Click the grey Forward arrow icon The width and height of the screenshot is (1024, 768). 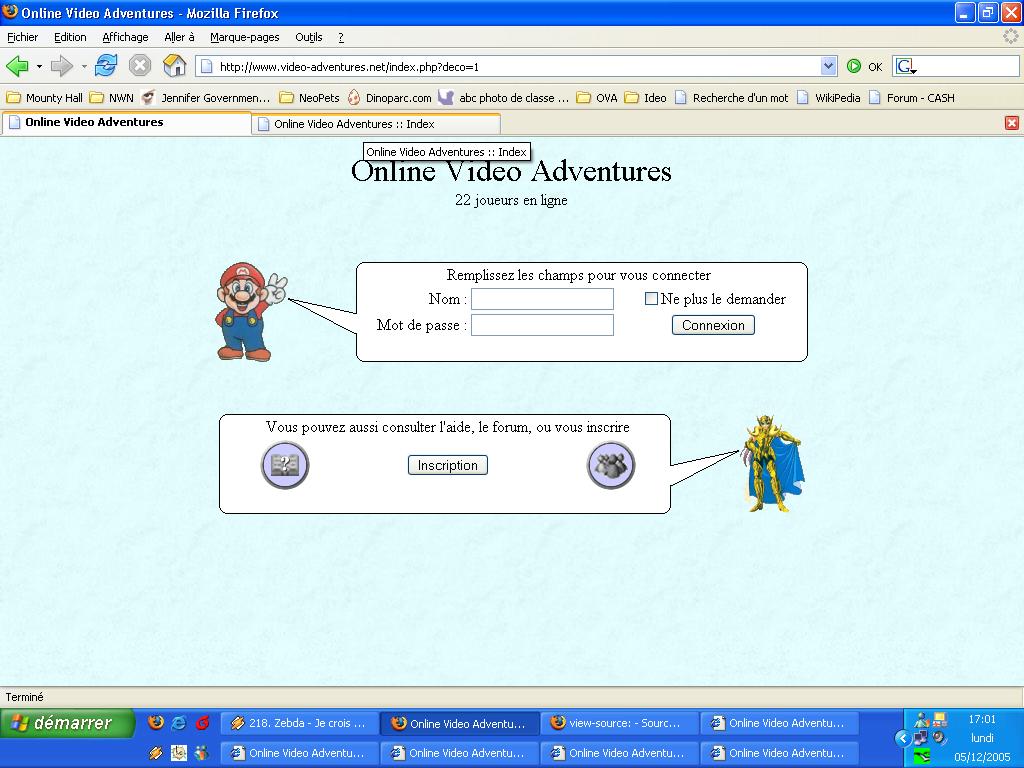click(x=62, y=66)
